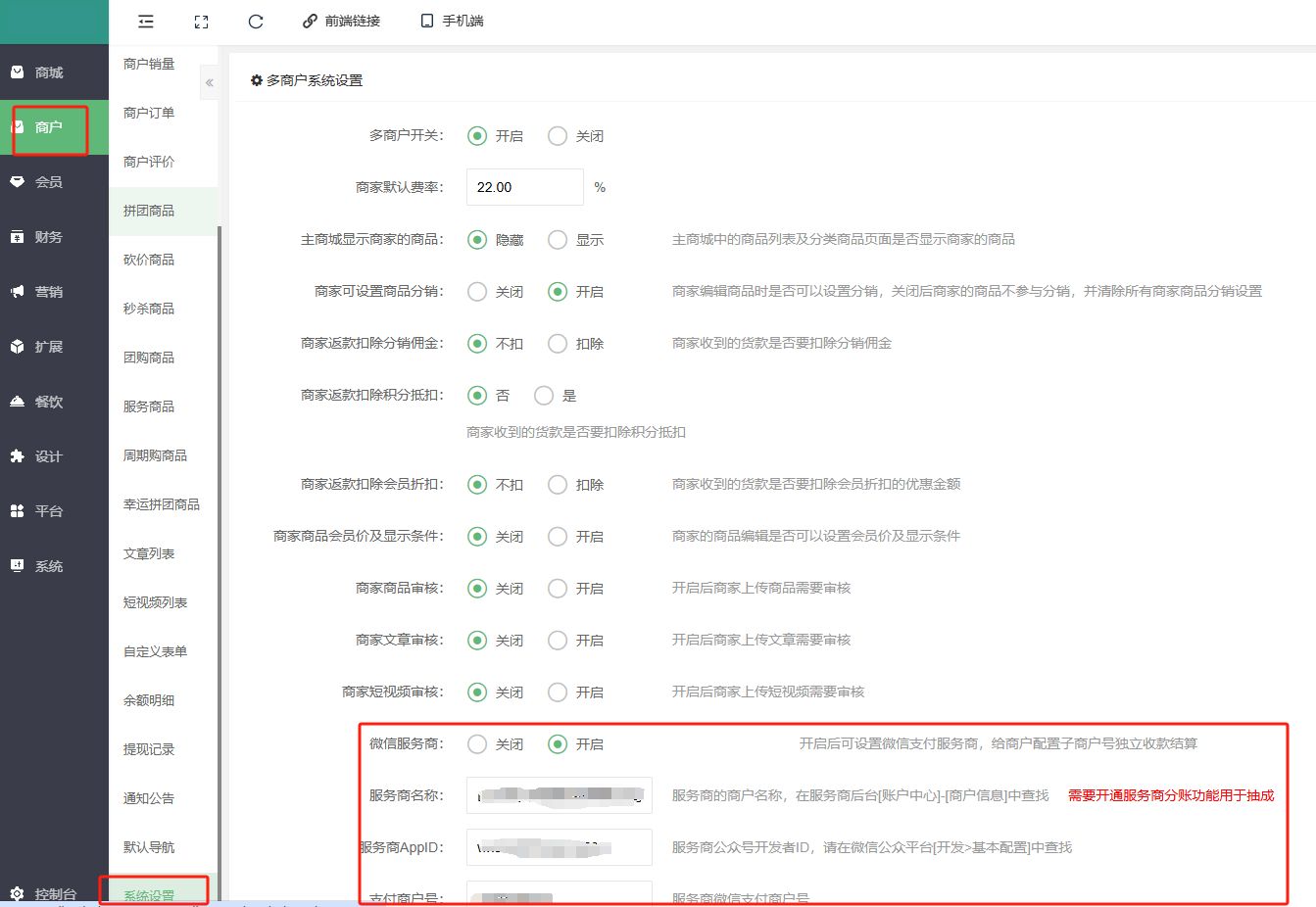Click the refresh icon in top toolbar
The image size is (1316, 907).
256,22
